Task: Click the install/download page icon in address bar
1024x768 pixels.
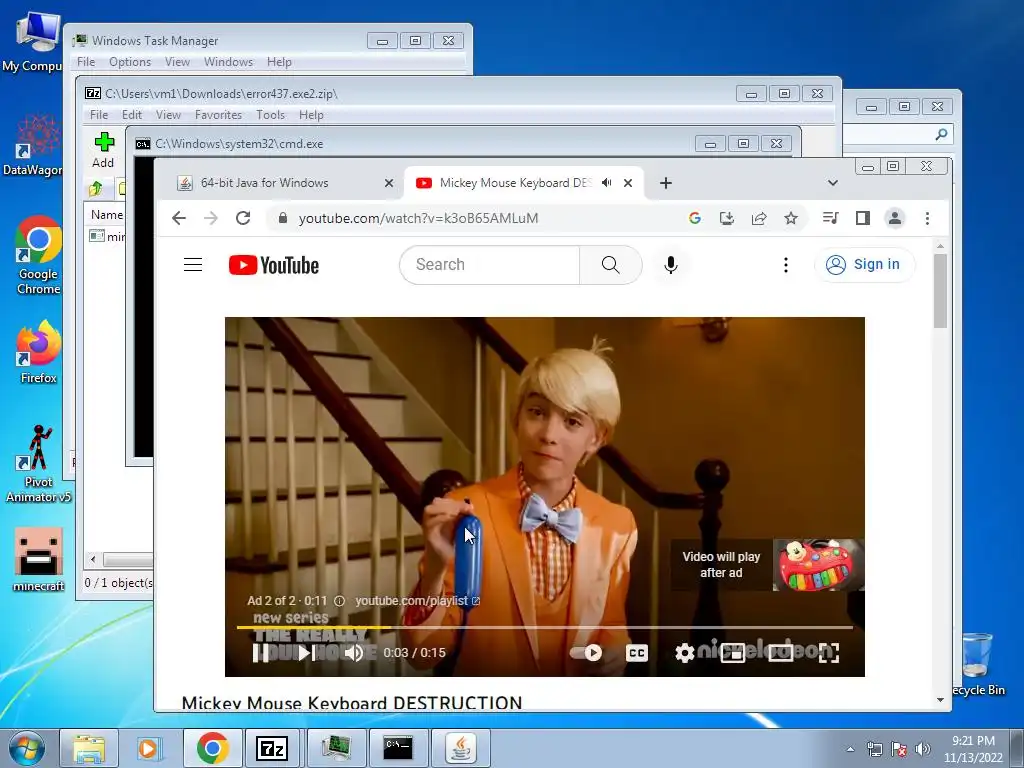Action: (x=727, y=218)
